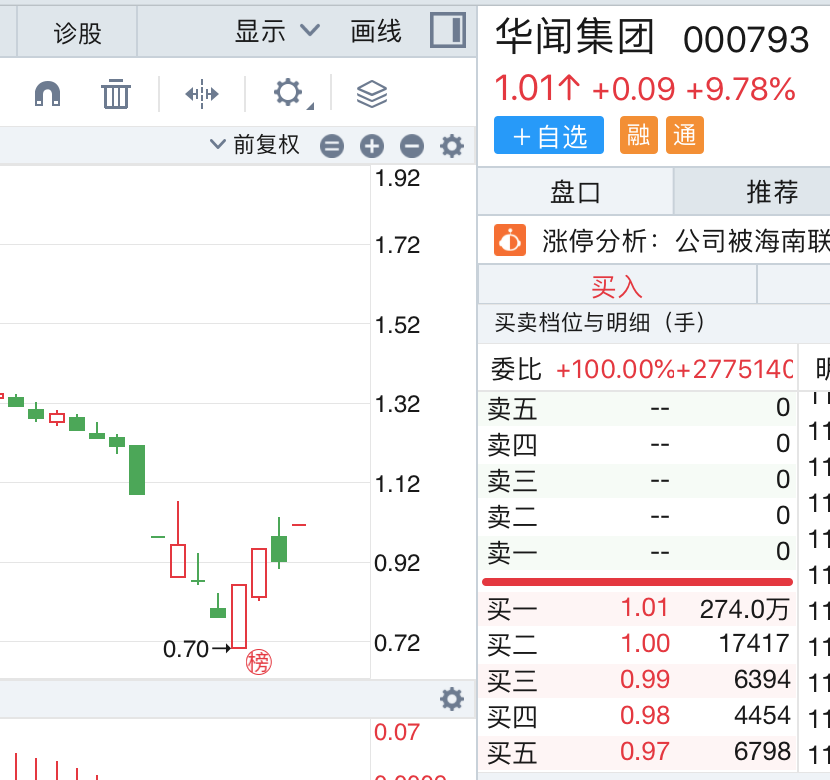Expand the 显示 dropdown menu
Screen dimensions: 830x780
coord(277,31)
